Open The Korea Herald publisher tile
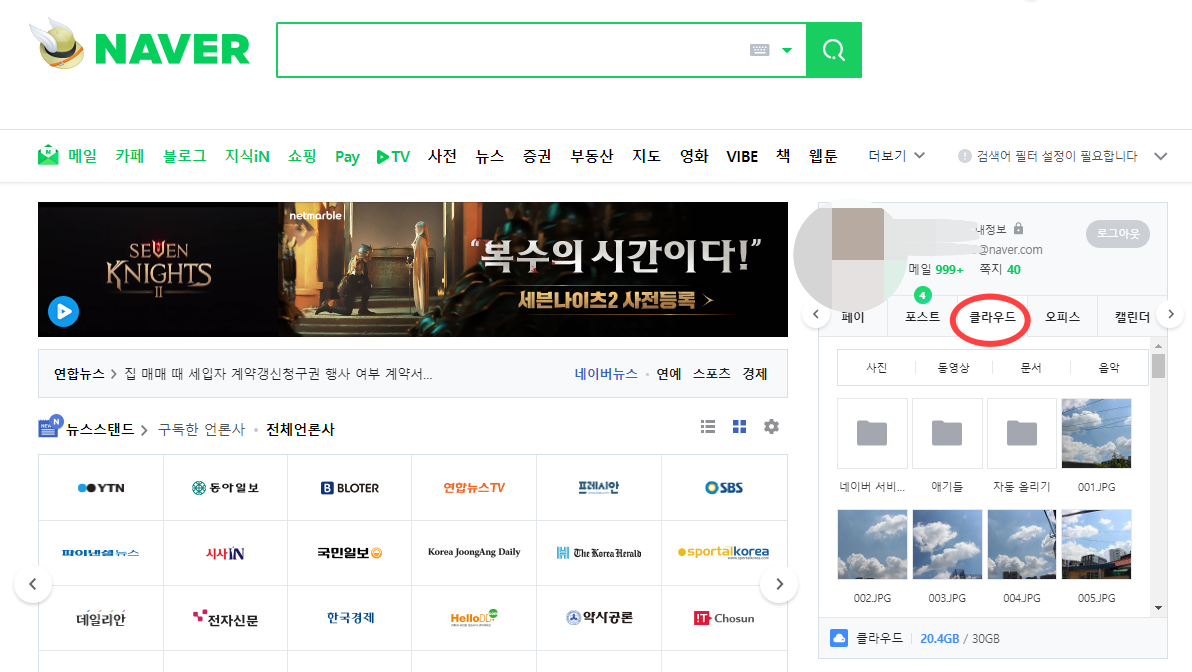This screenshot has height=672, width=1192. pyautogui.click(x=599, y=553)
